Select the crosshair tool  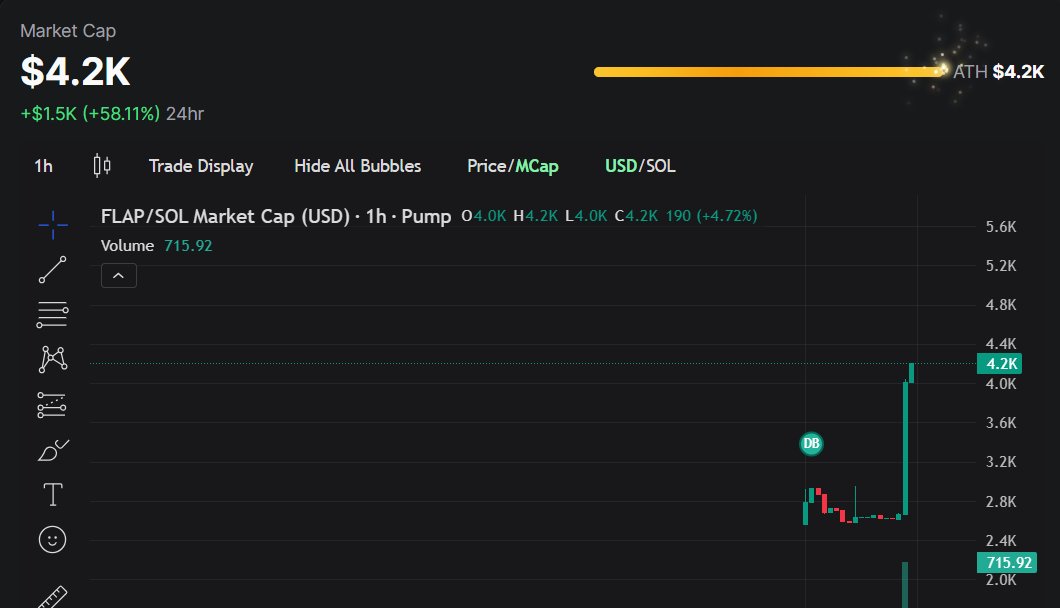51,225
